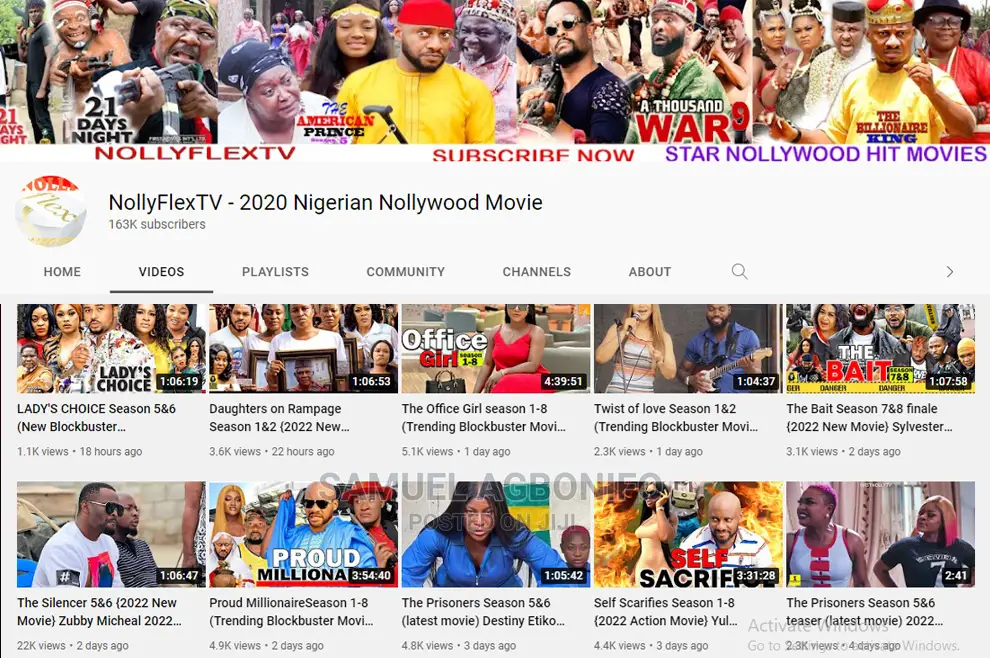
Task: Click the 3:54:40 duration badge
Action: (371, 575)
